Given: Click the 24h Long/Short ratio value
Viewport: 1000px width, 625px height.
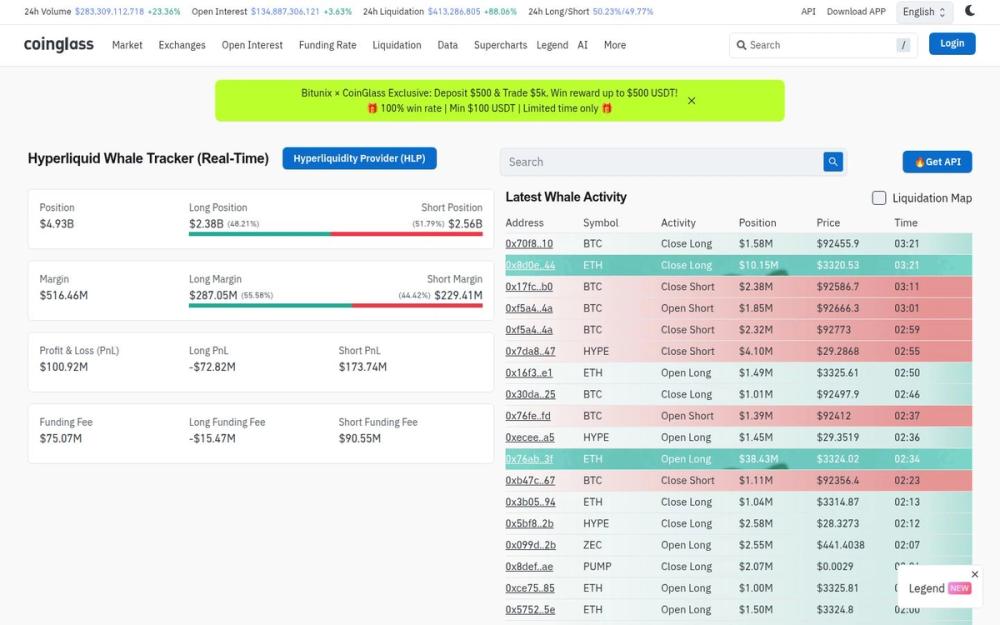Looking at the screenshot, I should coord(622,11).
